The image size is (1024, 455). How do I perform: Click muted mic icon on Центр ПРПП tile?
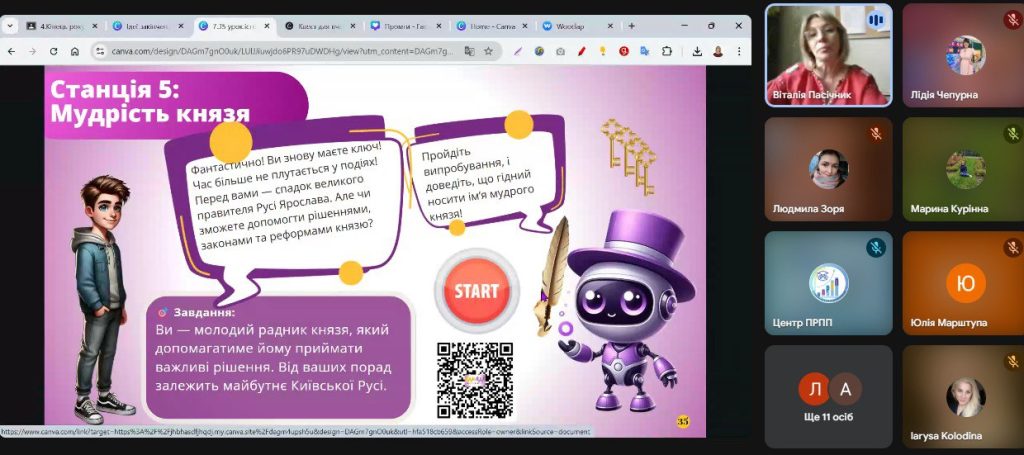876,247
